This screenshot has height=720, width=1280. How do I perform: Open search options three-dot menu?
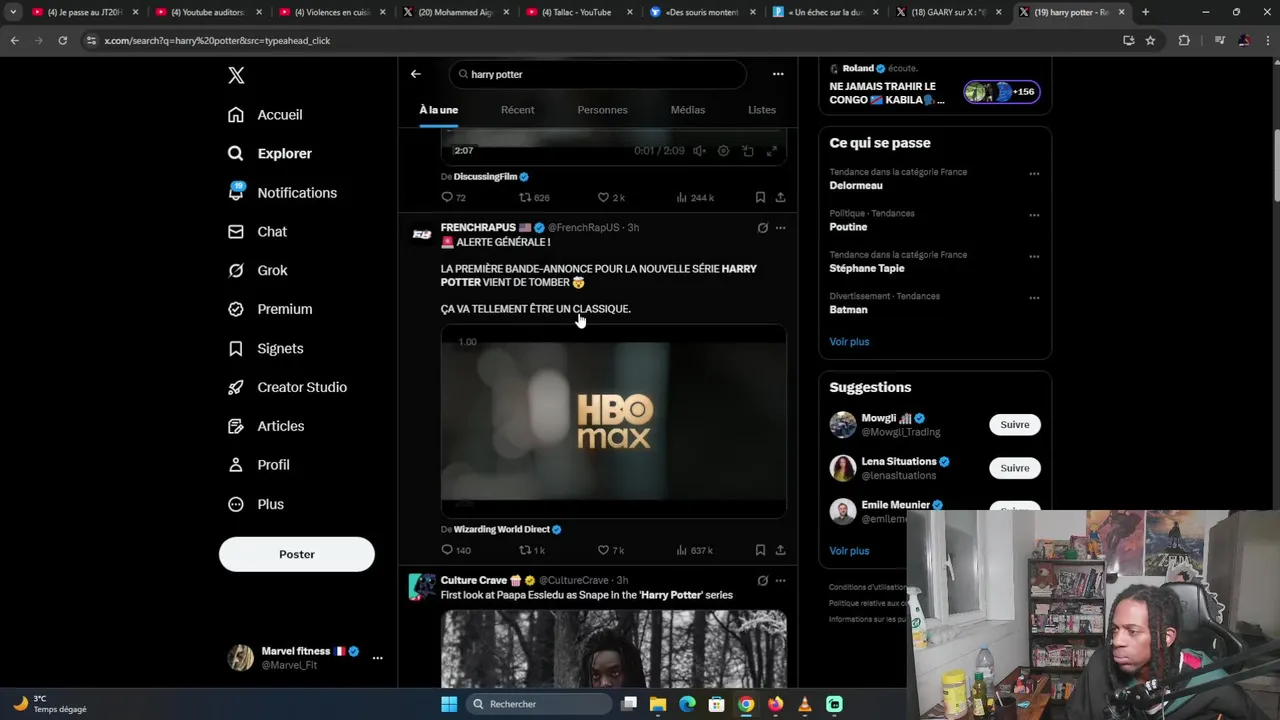(x=778, y=74)
